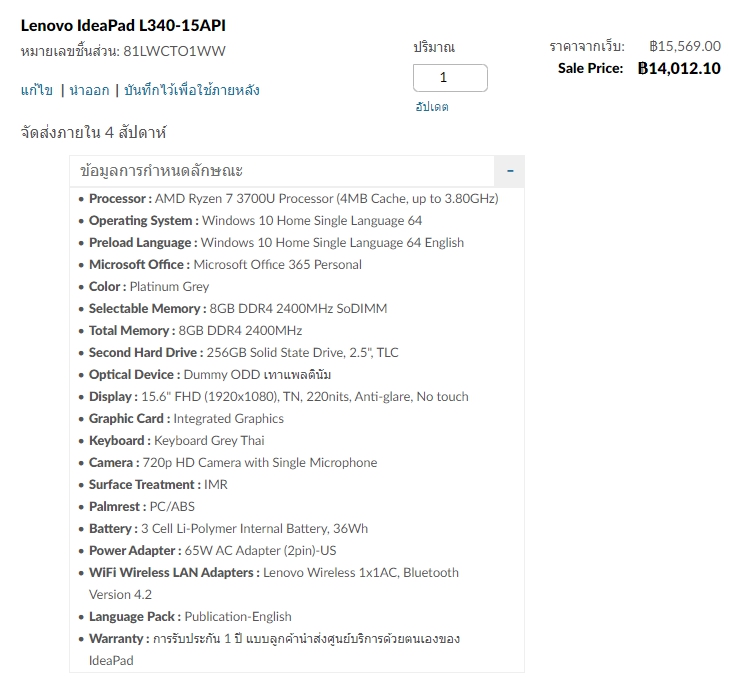Click the ปริมาณ quantity label
The height and width of the screenshot is (688, 729).
(x=434, y=47)
